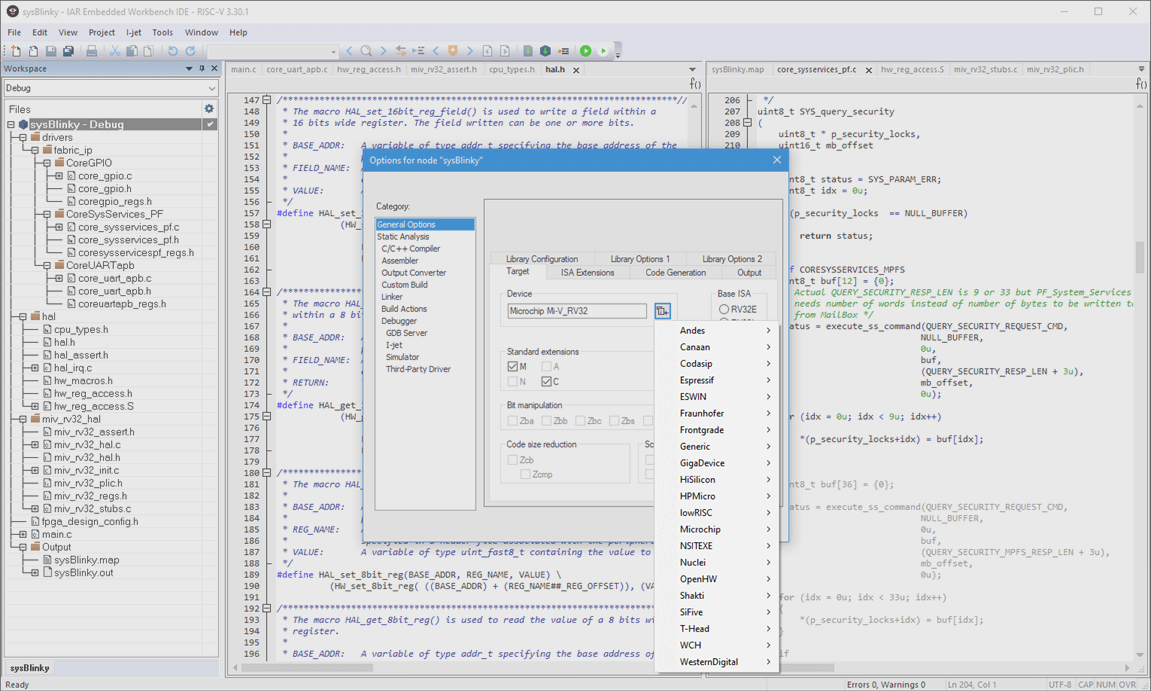Viewport: 1151px width, 691px height.
Task: Click the Device name input field
Action: click(x=577, y=311)
